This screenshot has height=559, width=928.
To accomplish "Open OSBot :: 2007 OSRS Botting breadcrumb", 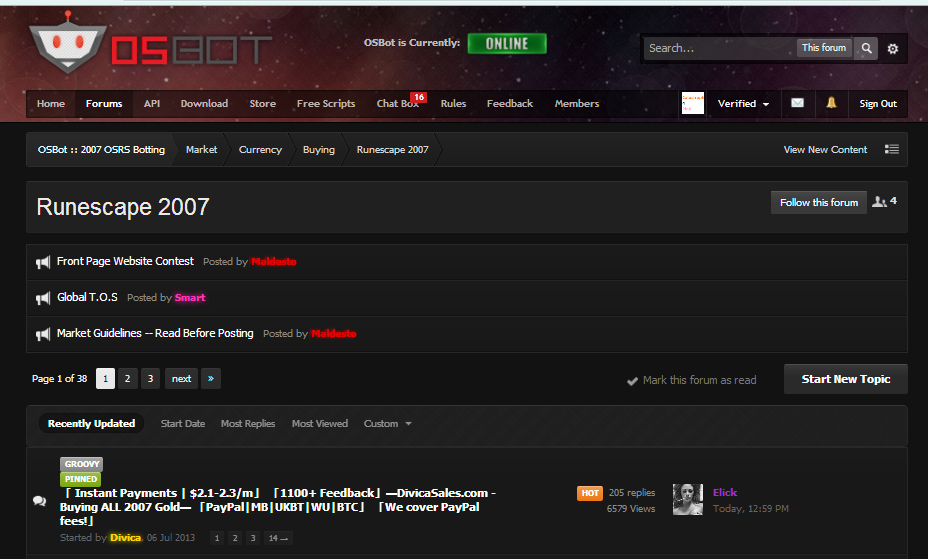I will click(x=101, y=150).
